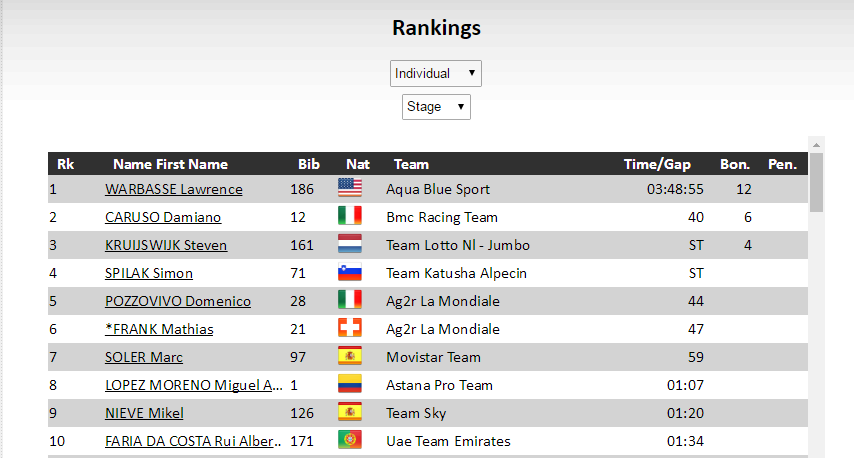Click the USA flag icon for Warbasse
This screenshot has height=458, width=854.
[349, 188]
